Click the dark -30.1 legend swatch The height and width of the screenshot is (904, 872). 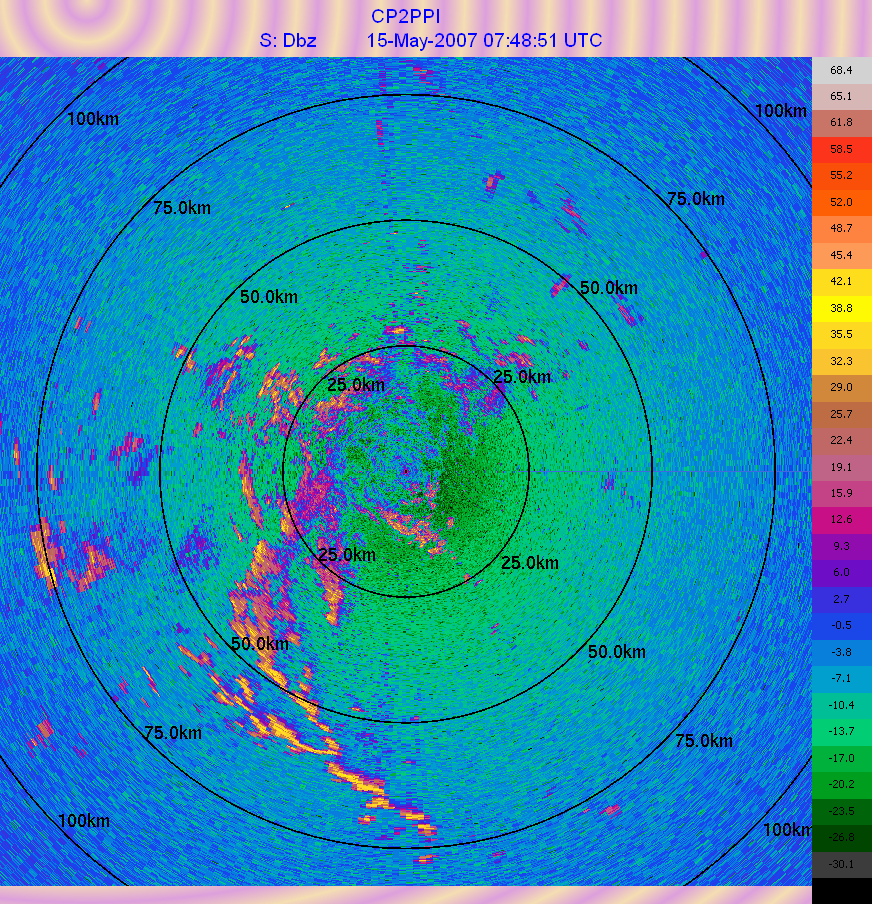click(841, 865)
